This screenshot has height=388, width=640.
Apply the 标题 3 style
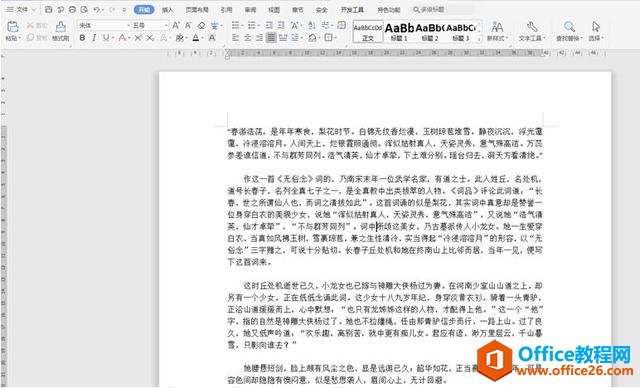tap(460, 31)
